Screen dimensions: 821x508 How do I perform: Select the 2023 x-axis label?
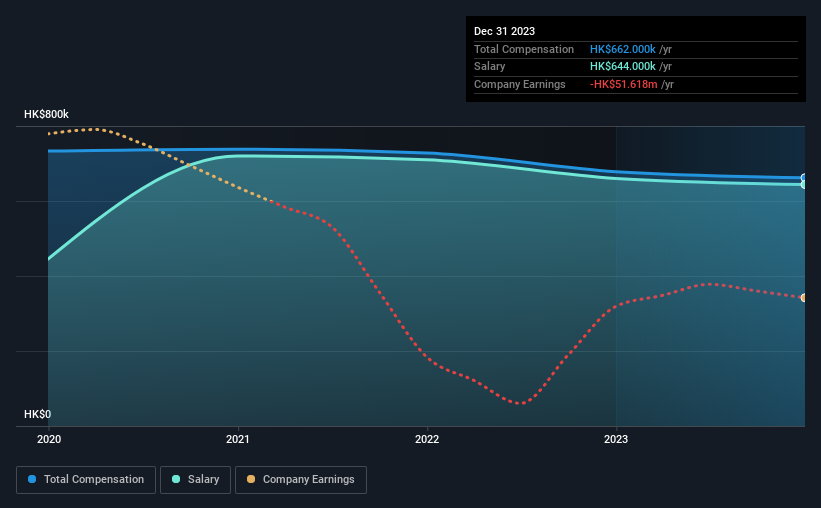coord(616,439)
